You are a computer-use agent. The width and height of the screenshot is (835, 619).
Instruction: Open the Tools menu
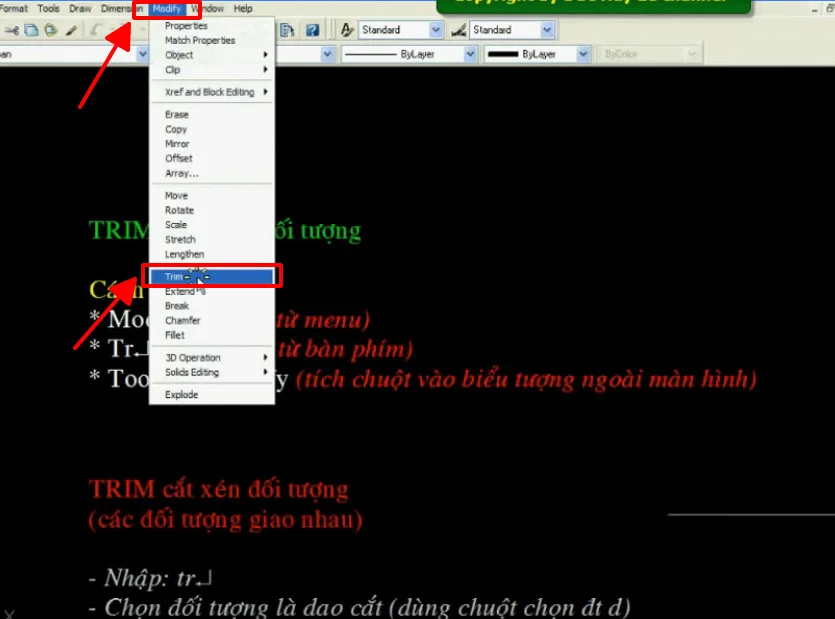[x=48, y=9]
